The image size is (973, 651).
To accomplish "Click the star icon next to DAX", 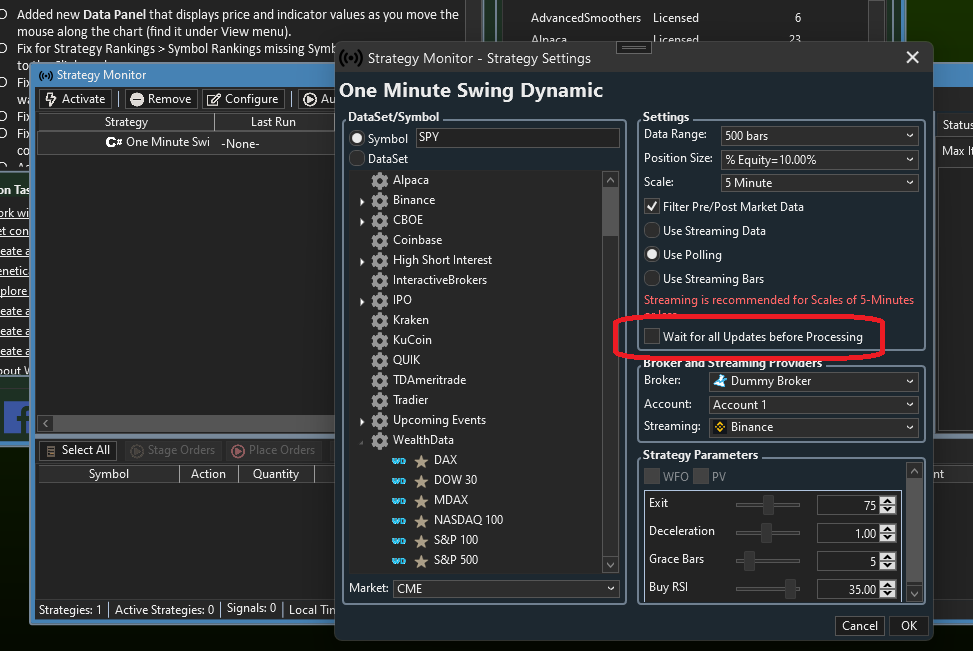I will pos(421,460).
